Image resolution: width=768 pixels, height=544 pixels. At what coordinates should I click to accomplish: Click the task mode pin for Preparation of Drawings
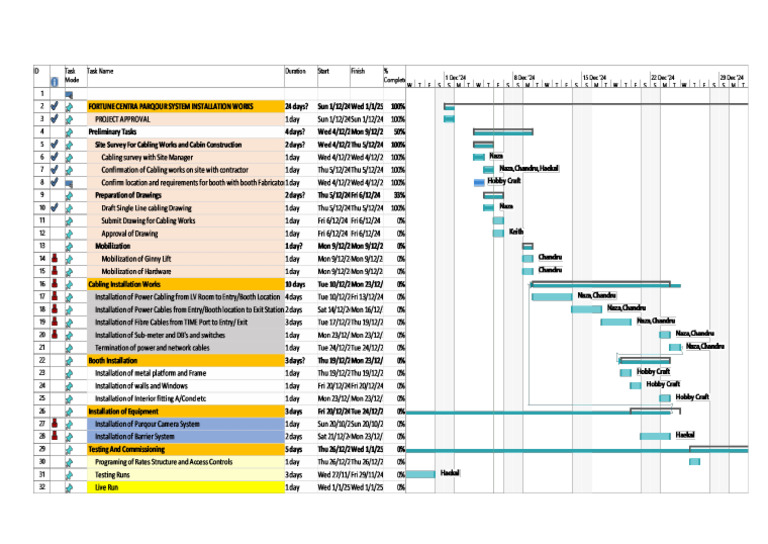click(69, 195)
